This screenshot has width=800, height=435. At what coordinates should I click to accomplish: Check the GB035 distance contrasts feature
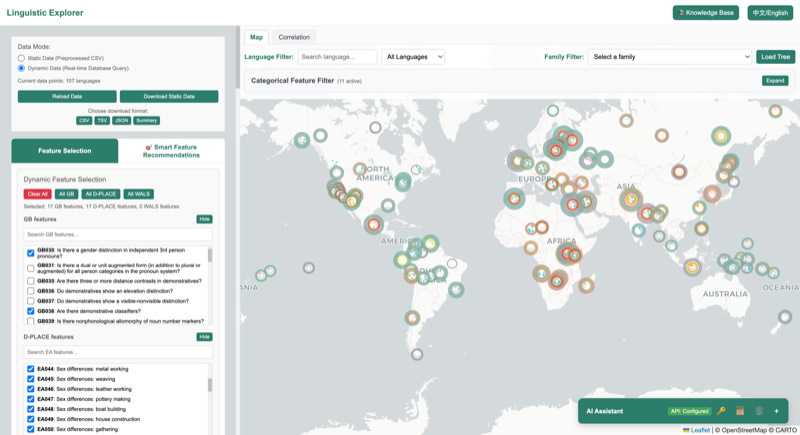click(x=31, y=281)
